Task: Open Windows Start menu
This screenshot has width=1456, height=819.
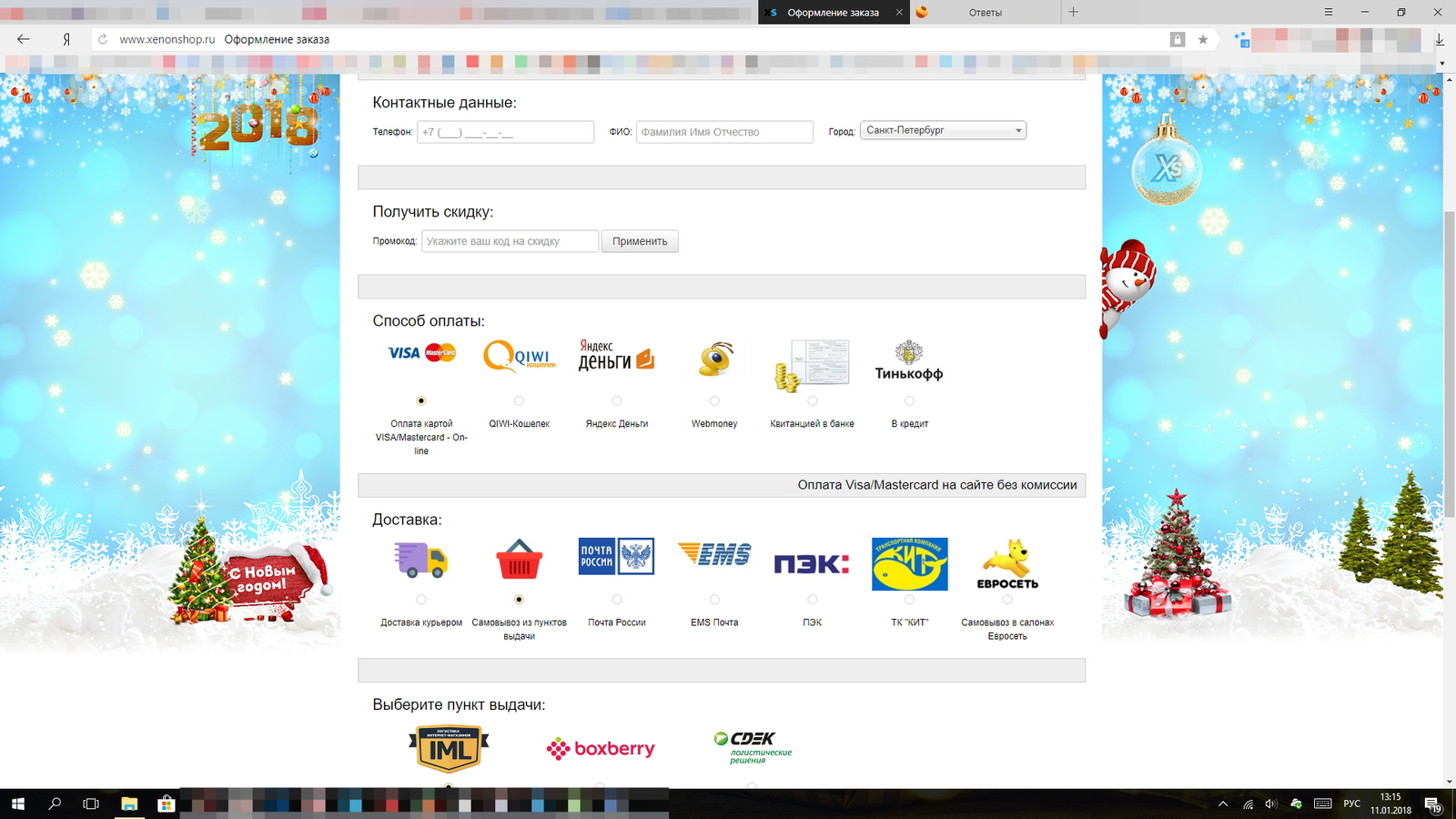Action: coord(18,804)
